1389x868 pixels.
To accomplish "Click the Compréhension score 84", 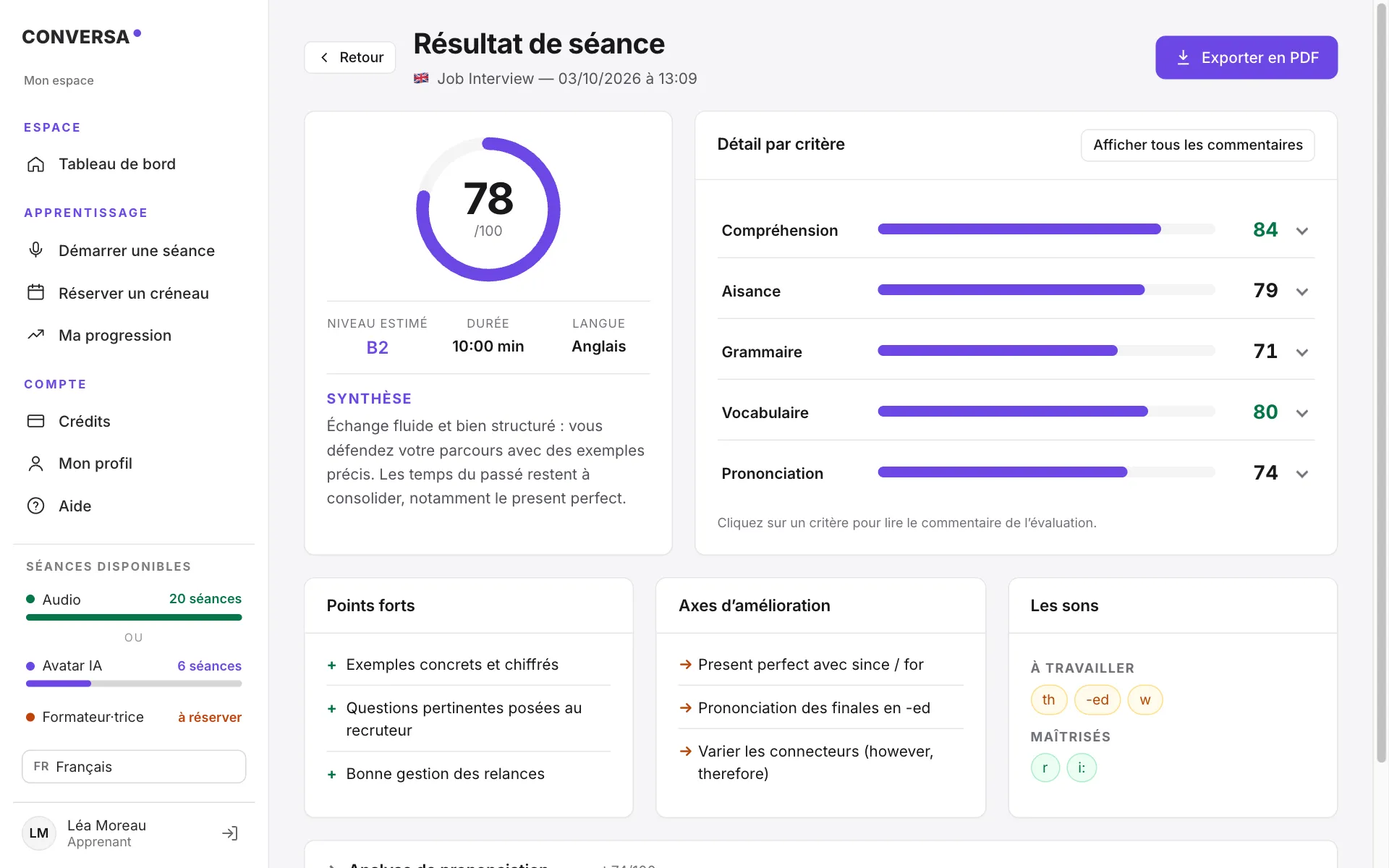I will coord(1265,229).
